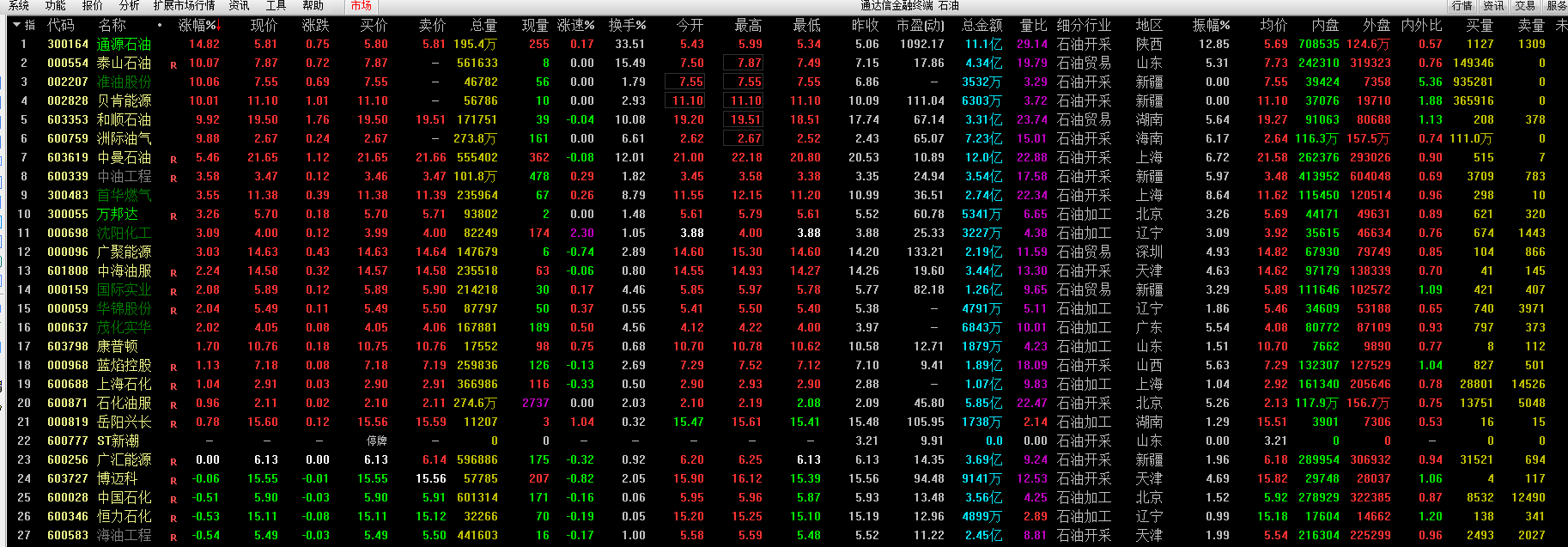
Task: Click stock code 600028 for 中国石化
Action: click(x=68, y=497)
